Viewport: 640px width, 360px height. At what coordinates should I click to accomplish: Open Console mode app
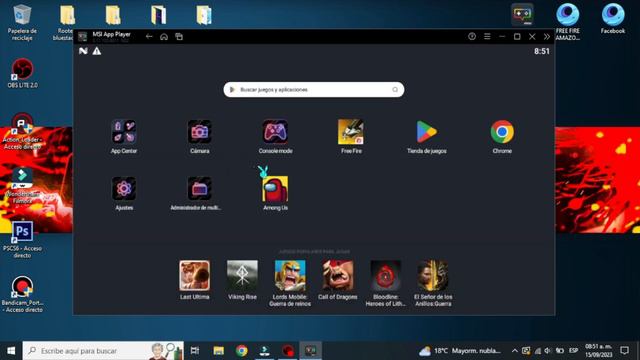[275, 132]
